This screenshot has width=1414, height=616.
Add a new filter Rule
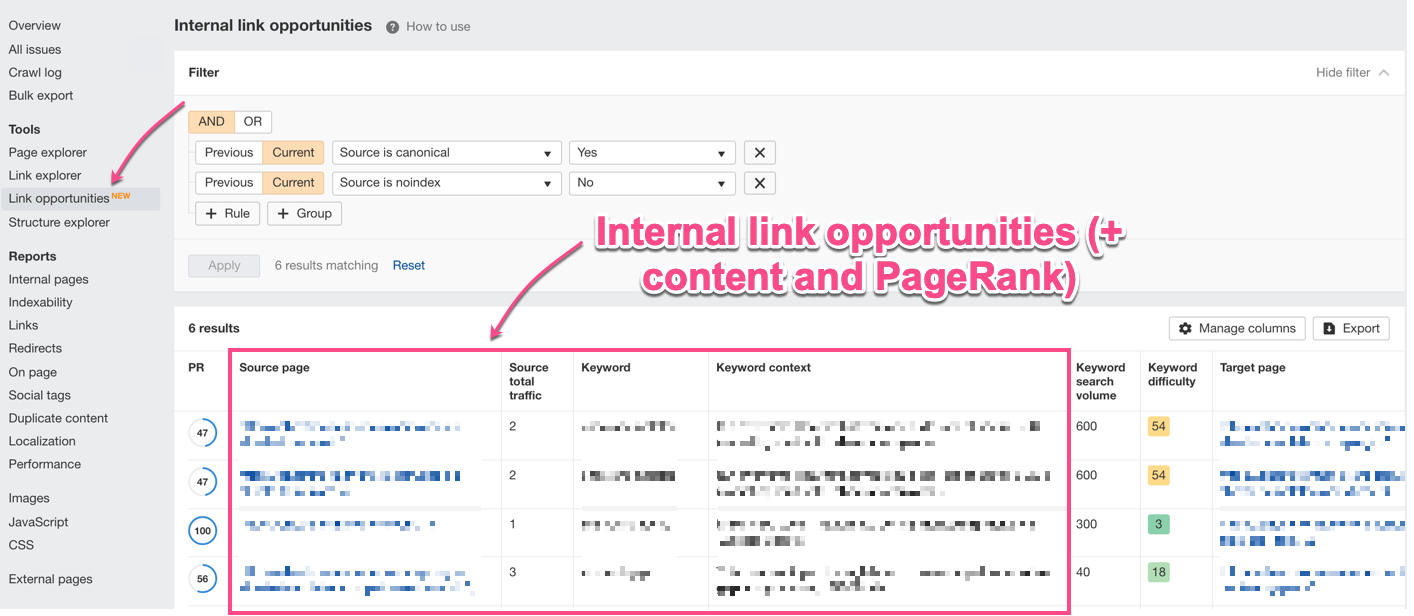click(228, 213)
